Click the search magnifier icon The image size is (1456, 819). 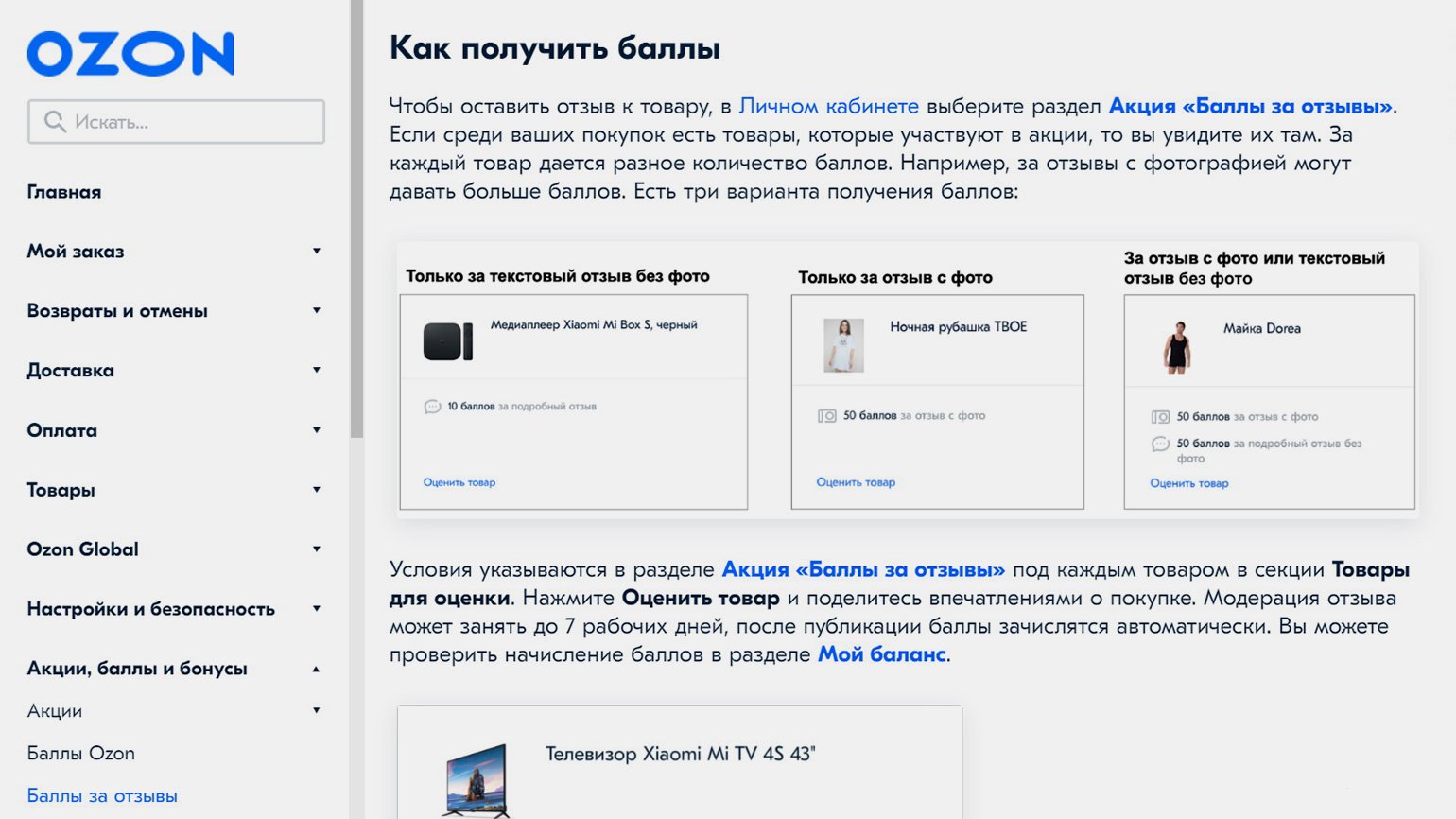55,122
